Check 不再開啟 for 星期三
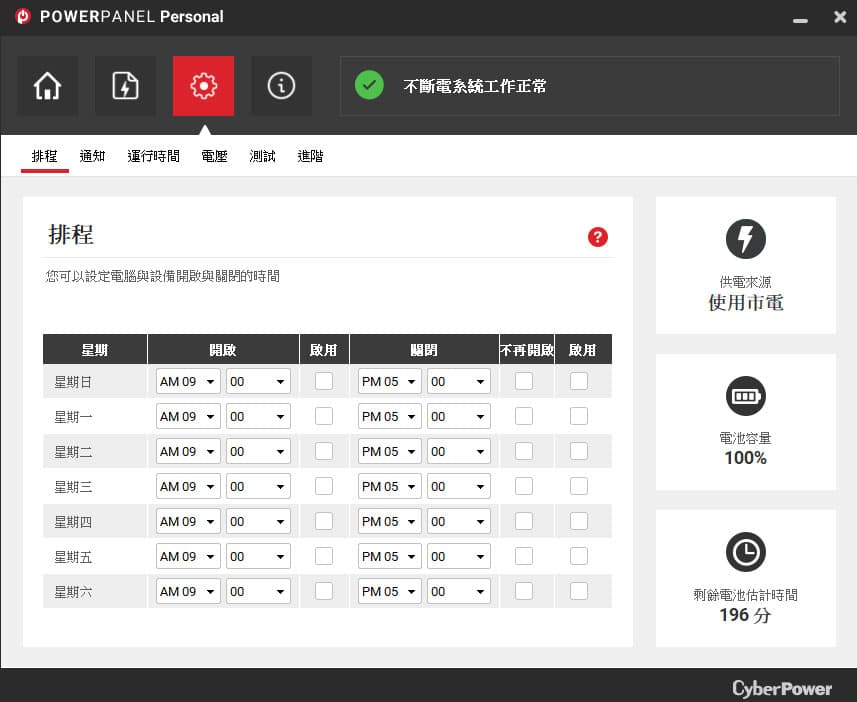The width and height of the screenshot is (857, 702). [x=524, y=486]
